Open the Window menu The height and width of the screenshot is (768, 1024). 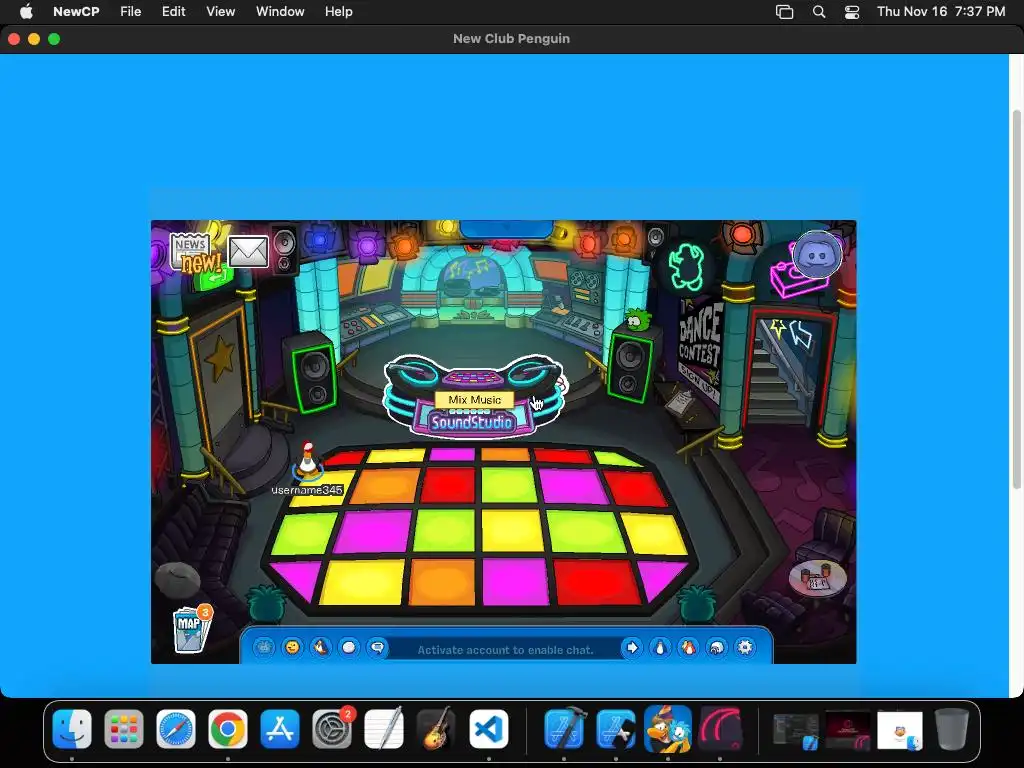tap(280, 12)
